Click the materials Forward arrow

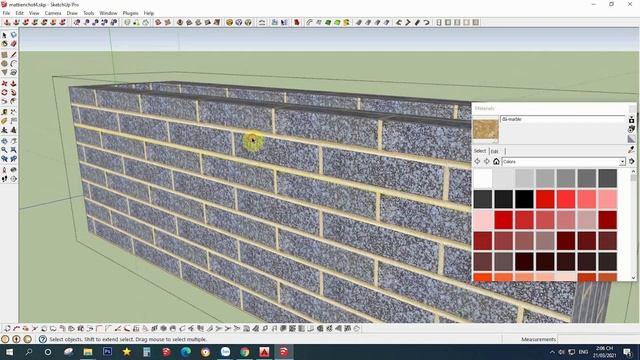(487, 162)
